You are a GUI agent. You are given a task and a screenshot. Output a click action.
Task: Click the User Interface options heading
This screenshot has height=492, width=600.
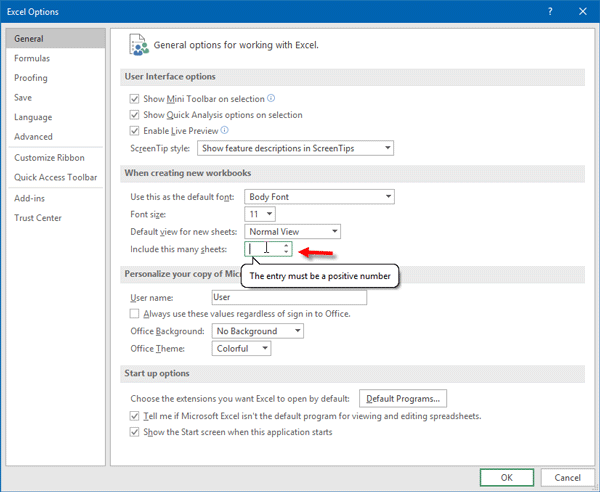(170, 77)
